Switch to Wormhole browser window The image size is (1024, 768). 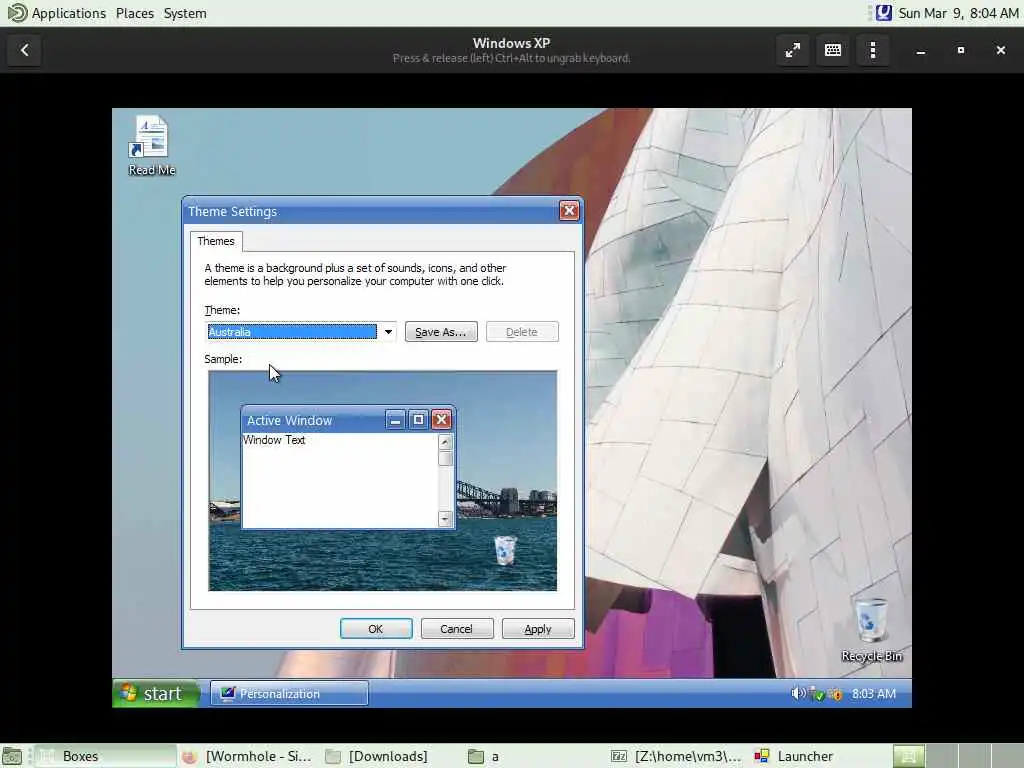click(x=248, y=756)
